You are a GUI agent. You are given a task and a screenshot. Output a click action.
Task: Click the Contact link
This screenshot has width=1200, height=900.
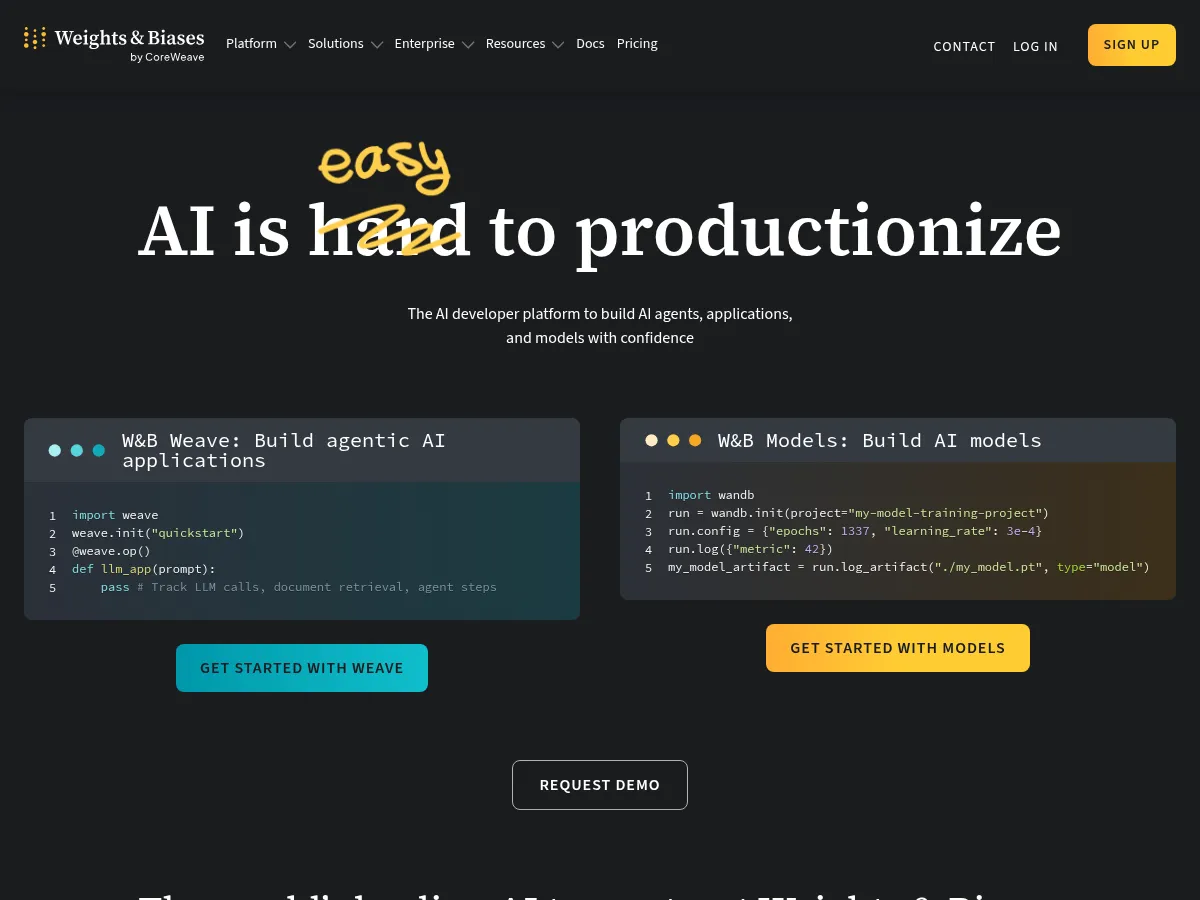964,46
